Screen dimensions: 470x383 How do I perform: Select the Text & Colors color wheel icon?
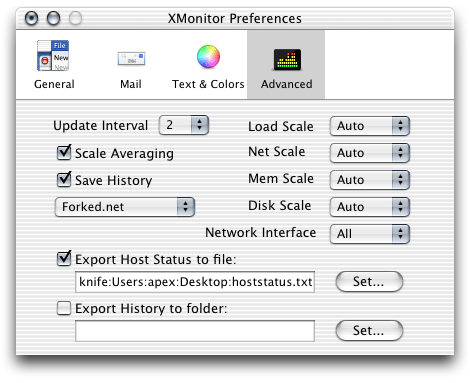click(x=208, y=57)
